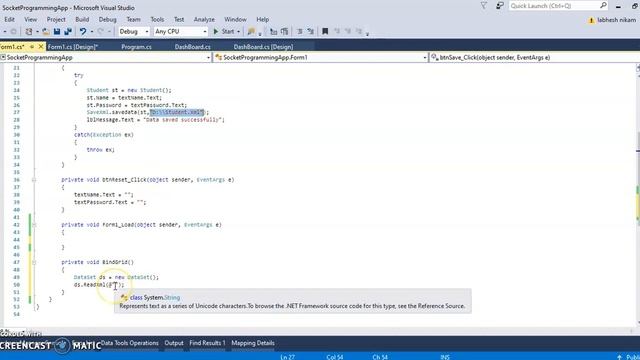The width and height of the screenshot is (640, 360).
Task: Click the highlighted D:\Student.xml string
Action: [177, 112]
